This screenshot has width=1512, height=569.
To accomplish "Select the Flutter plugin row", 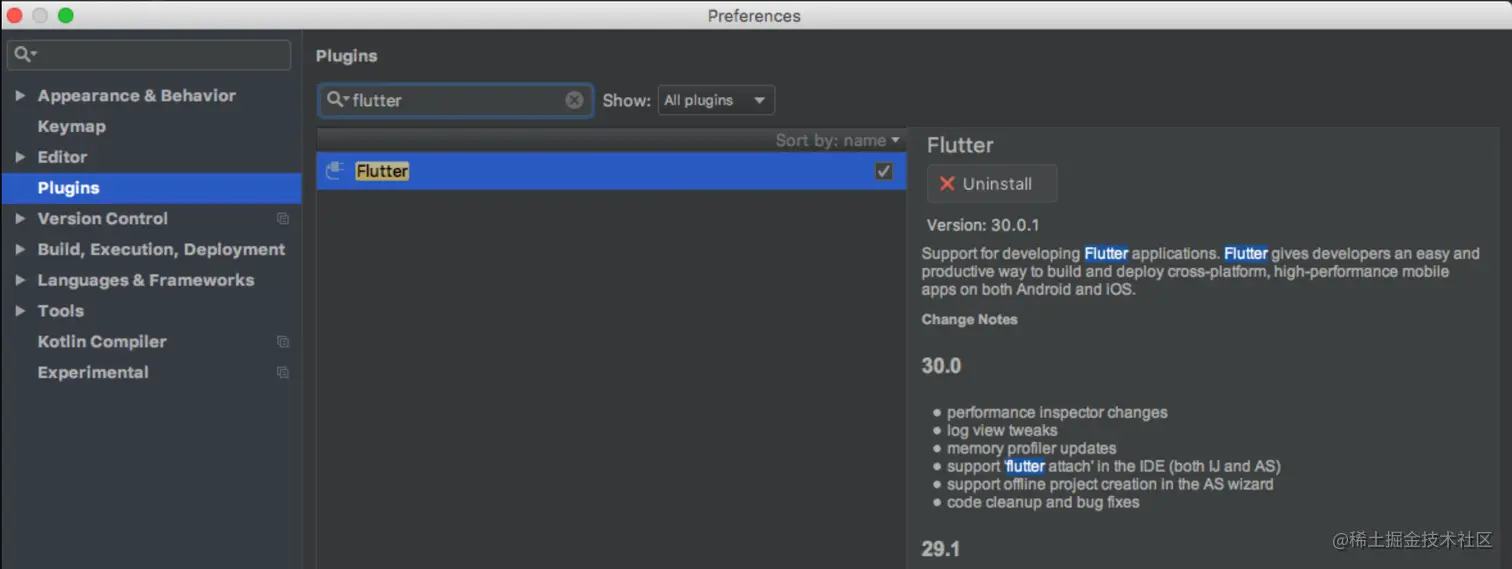I will click(600, 171).
